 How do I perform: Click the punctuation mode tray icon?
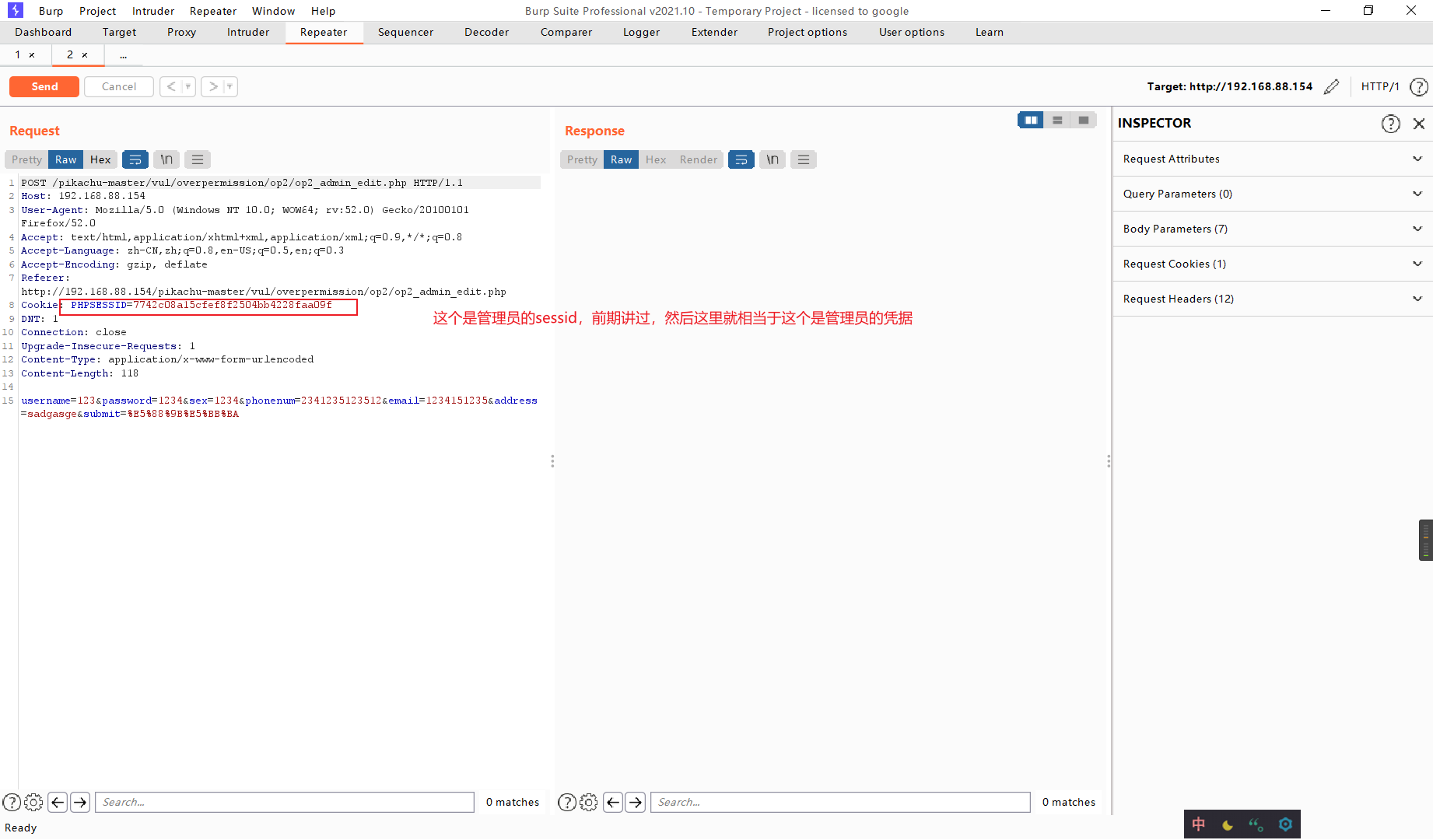[x=1256, y=824]
